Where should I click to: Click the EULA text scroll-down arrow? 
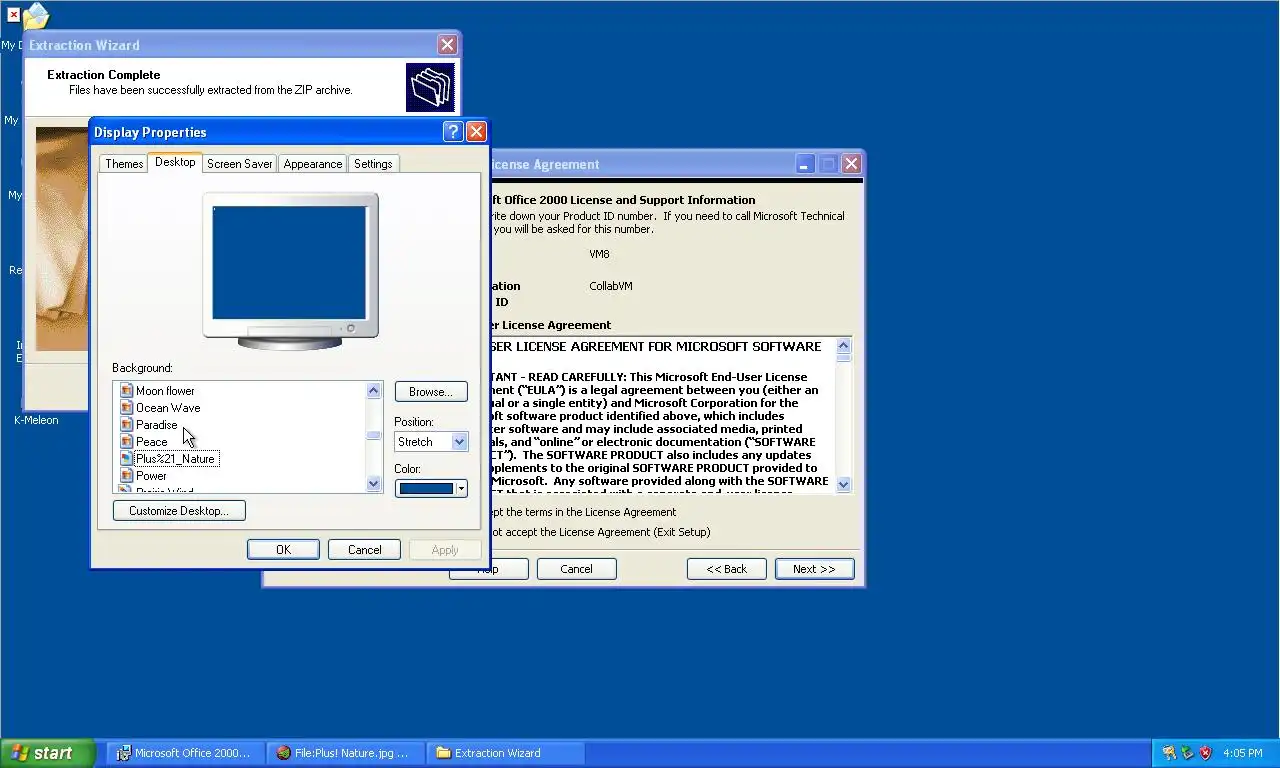[843, 484]
